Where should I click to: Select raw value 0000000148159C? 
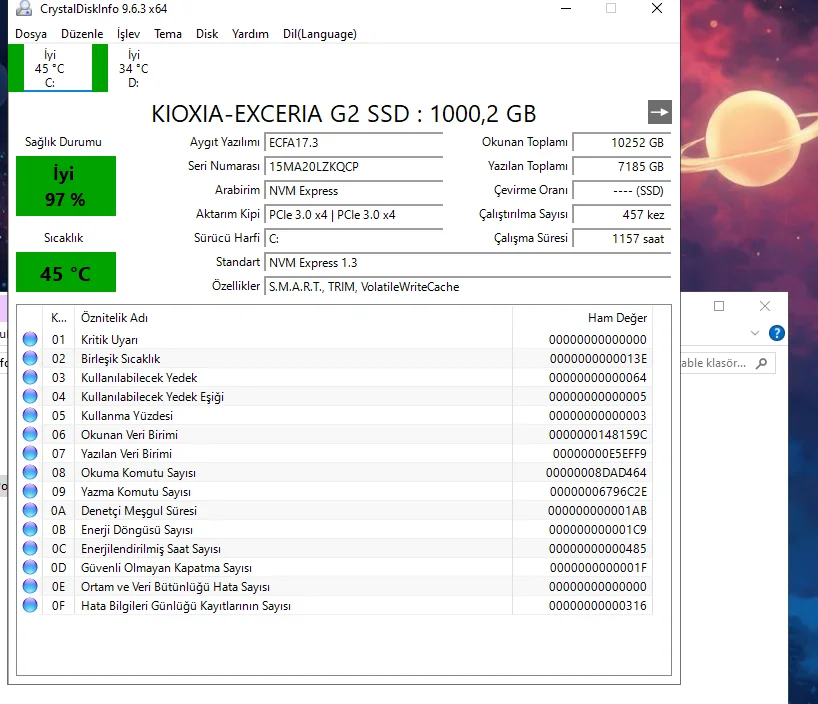598,435
